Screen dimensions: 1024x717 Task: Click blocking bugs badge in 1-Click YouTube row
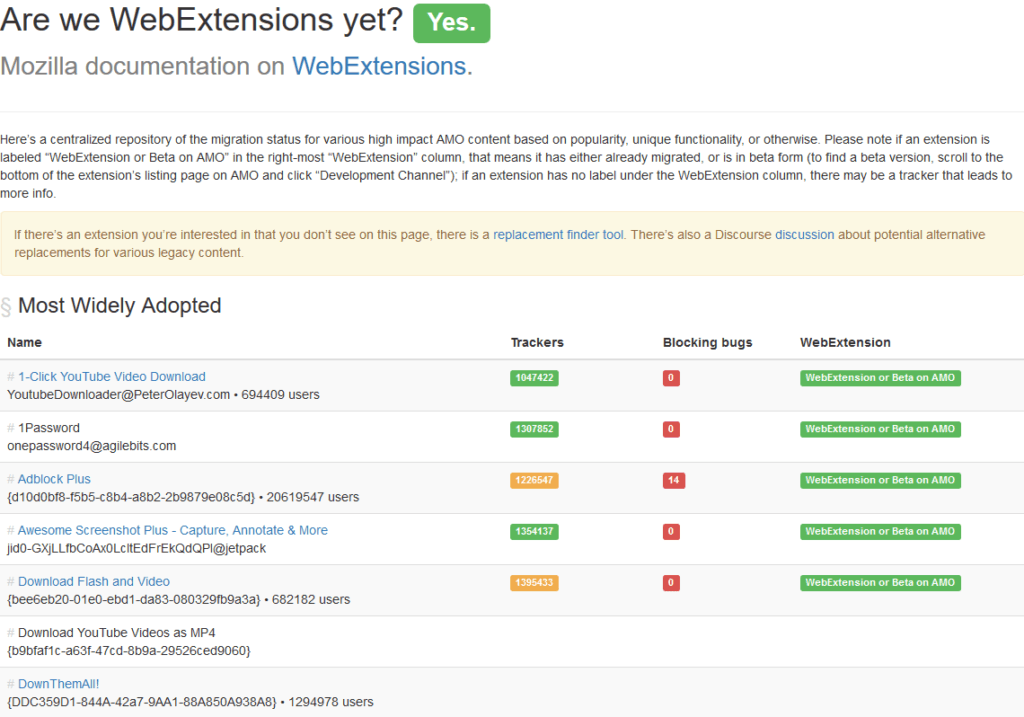coord(671,377)
